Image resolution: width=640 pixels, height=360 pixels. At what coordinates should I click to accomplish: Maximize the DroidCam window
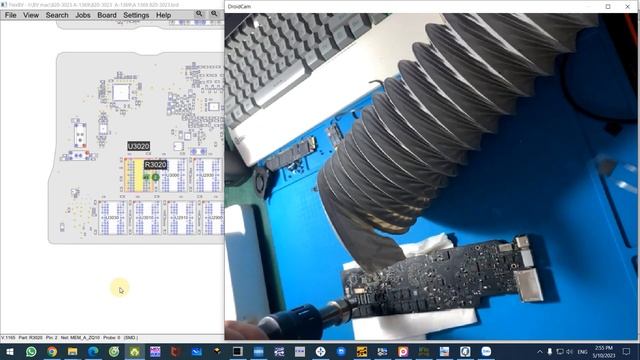point(608,7)
